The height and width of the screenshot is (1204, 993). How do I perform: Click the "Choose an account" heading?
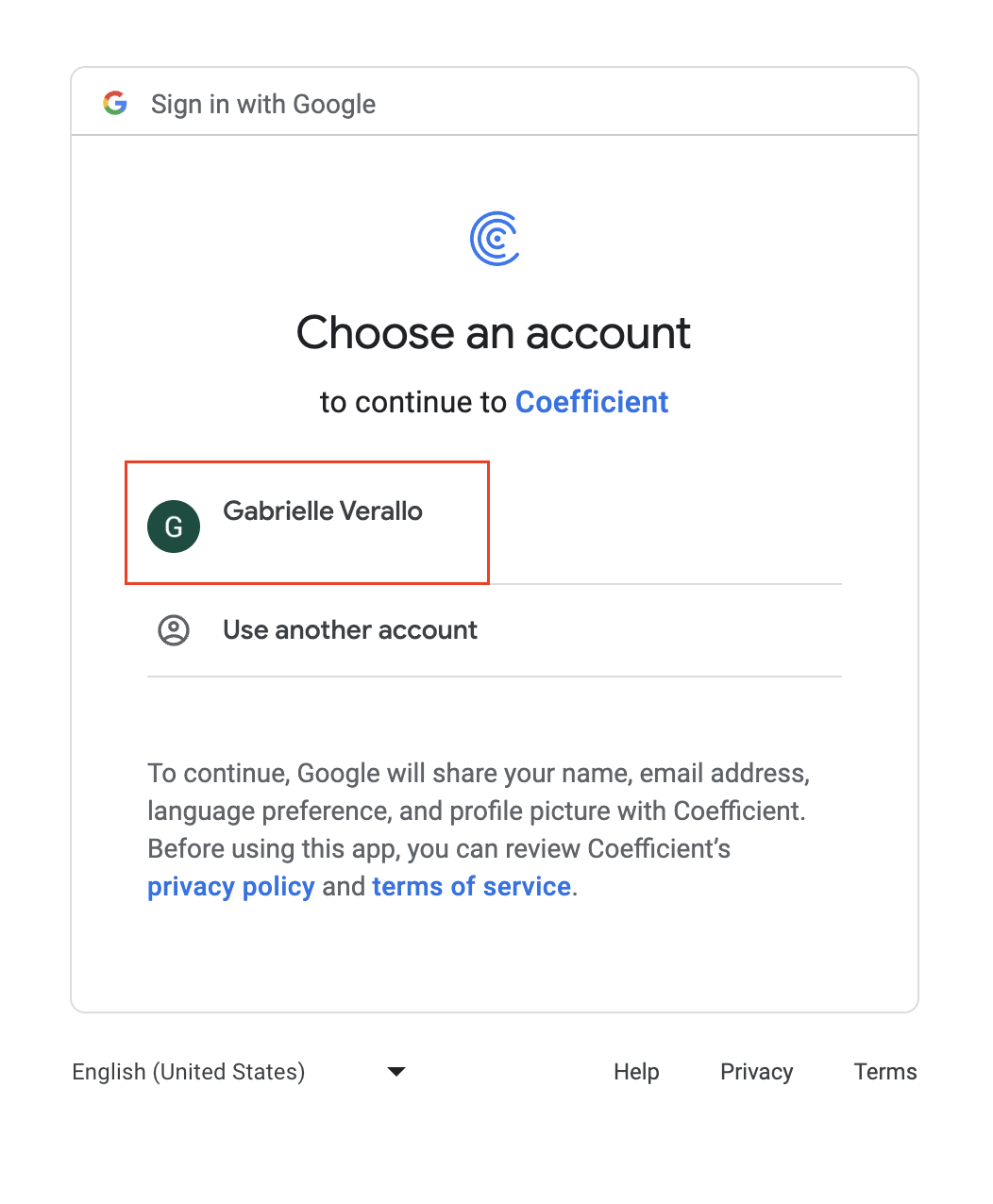(x=494, y=332)
